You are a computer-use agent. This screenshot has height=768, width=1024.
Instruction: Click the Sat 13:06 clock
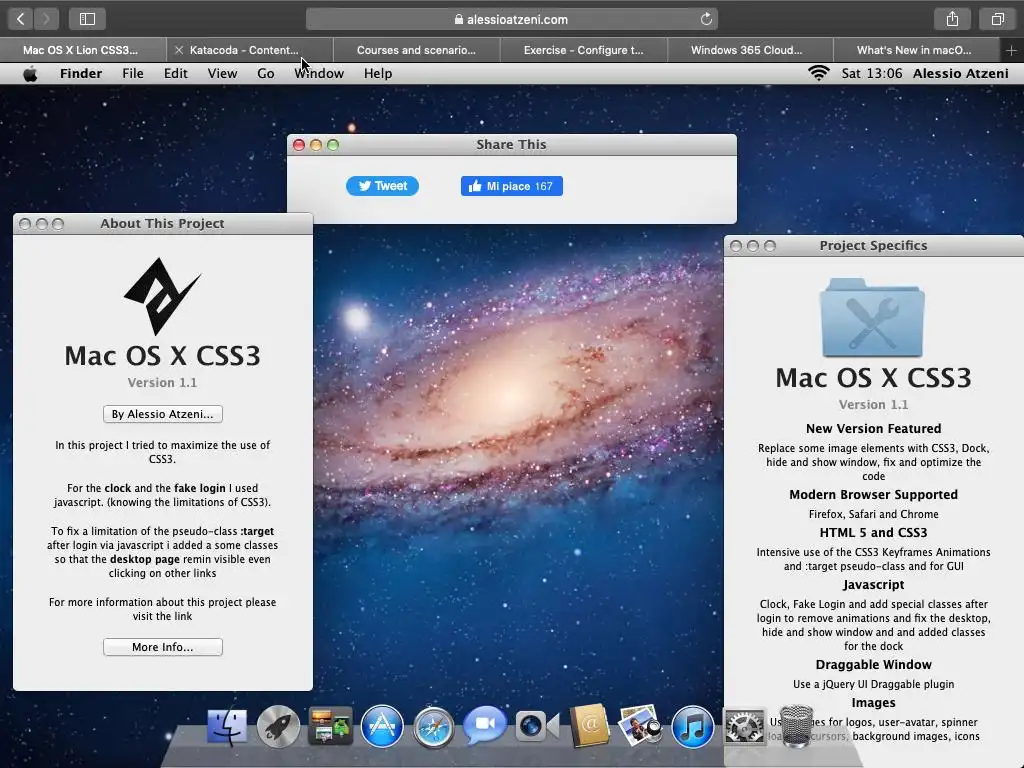[x=871, y=73]
